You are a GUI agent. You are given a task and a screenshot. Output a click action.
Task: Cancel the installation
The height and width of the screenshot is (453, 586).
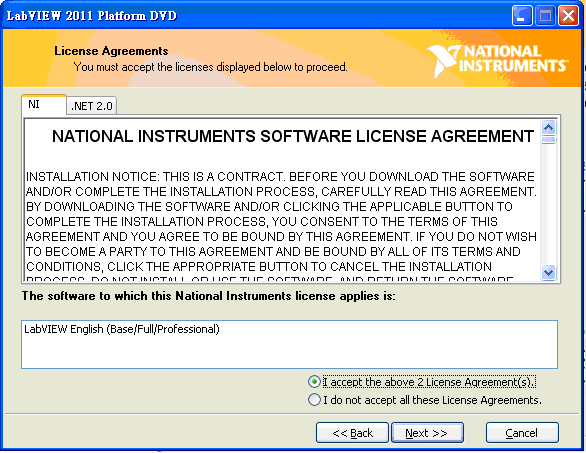[522, 433]
